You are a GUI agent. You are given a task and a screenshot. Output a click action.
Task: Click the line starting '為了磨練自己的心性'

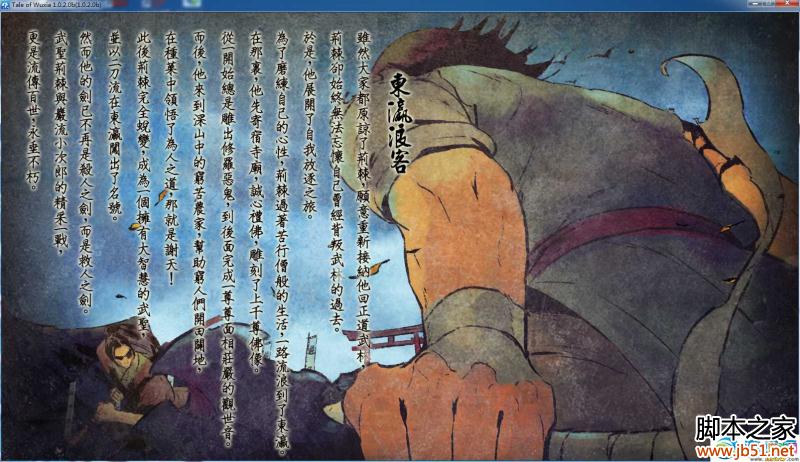282,243
